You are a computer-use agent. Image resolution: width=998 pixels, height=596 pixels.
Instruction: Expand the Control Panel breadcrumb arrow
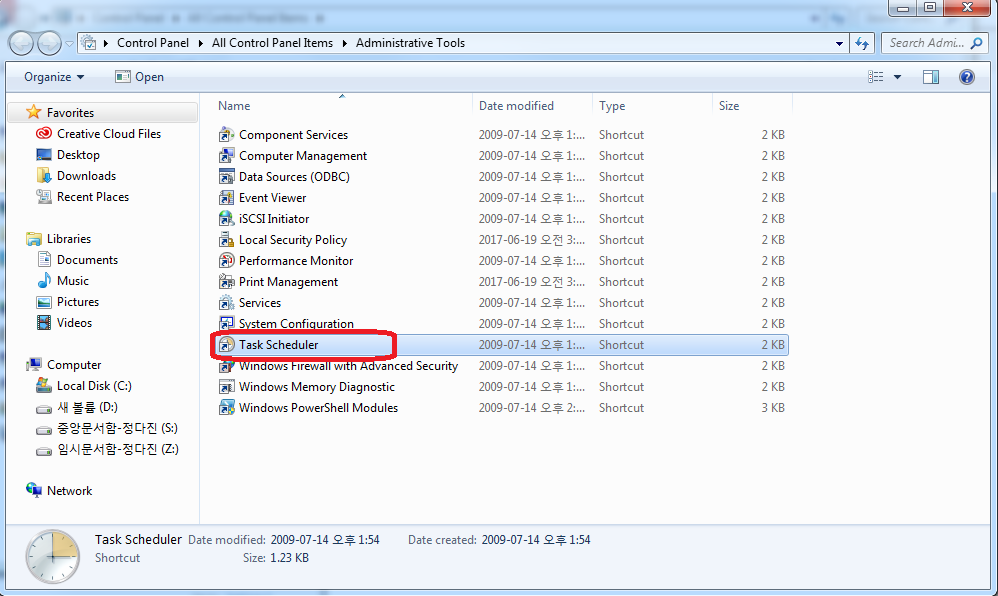coord(200,43)
